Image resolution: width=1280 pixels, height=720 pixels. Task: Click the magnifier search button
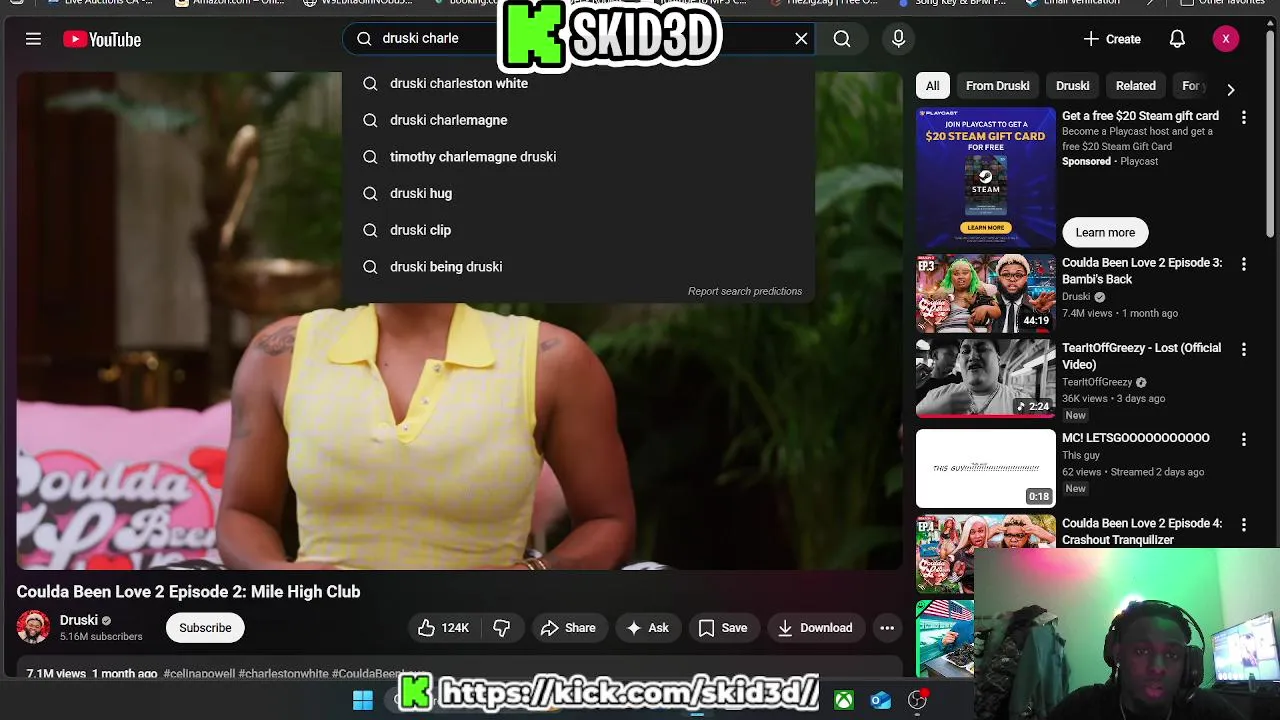point(842,38)
